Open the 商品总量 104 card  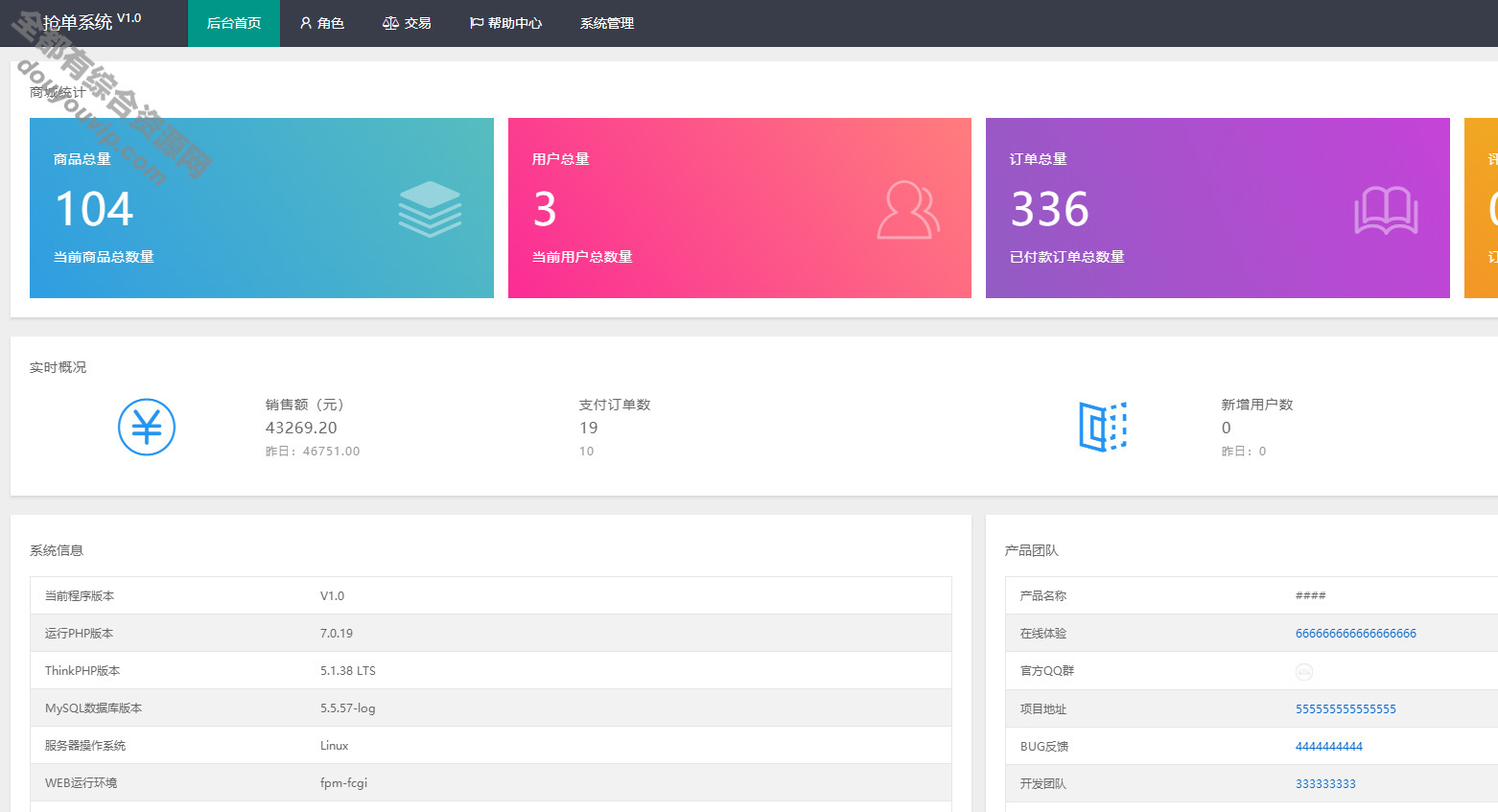(262, 208)
